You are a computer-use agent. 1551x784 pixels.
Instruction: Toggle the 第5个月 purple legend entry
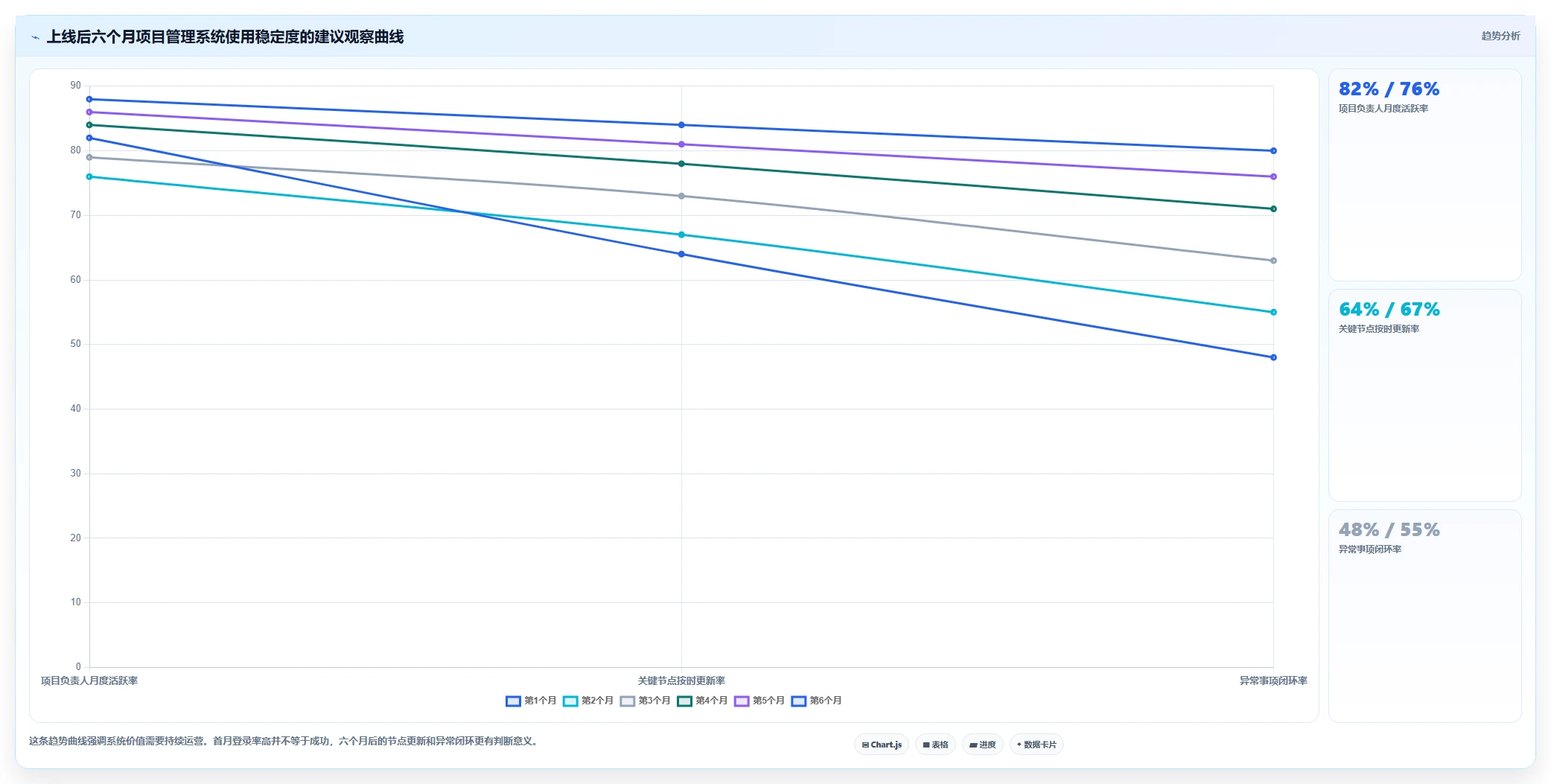pos(759,701)
